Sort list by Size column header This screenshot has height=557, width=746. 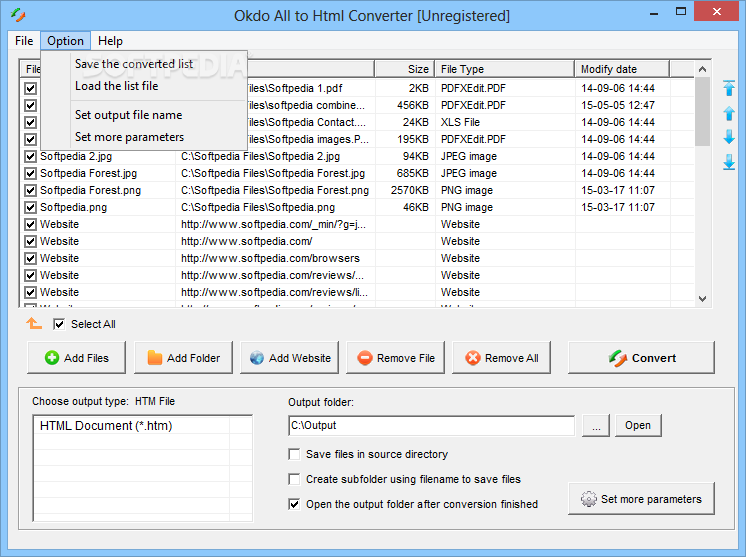click(405, 69)
